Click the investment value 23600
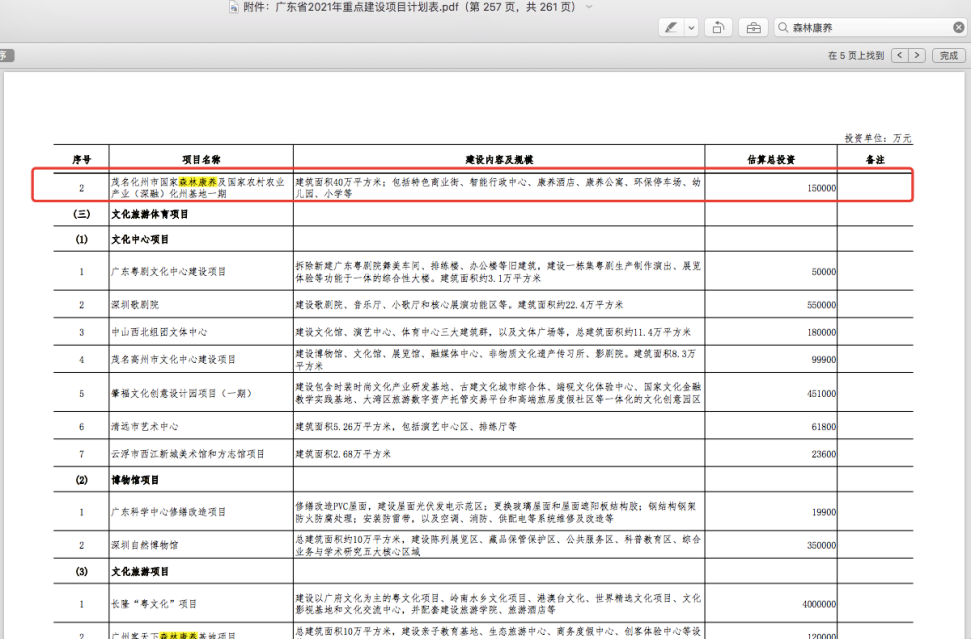 click(824, 454)
